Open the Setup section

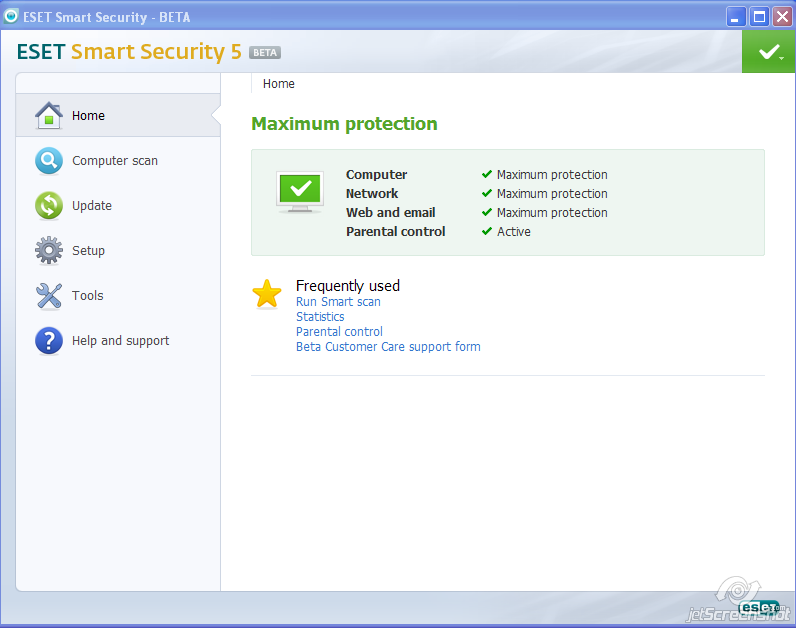click(x=118, y=250)
